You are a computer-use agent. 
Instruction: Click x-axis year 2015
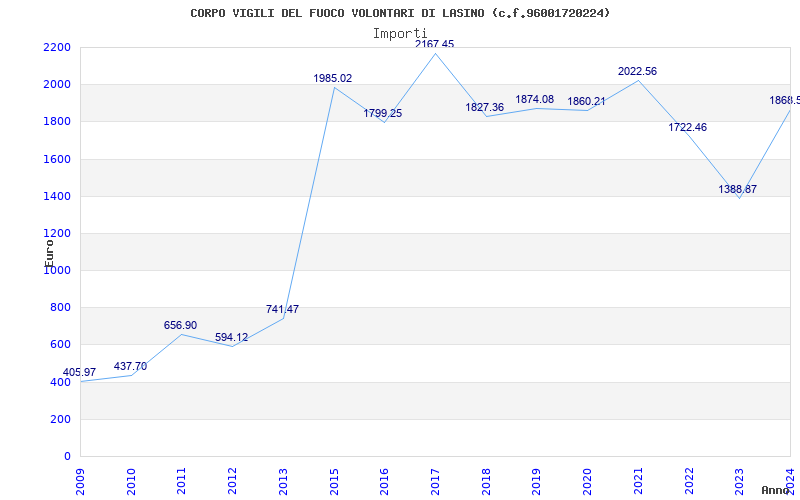pos(334,482)
